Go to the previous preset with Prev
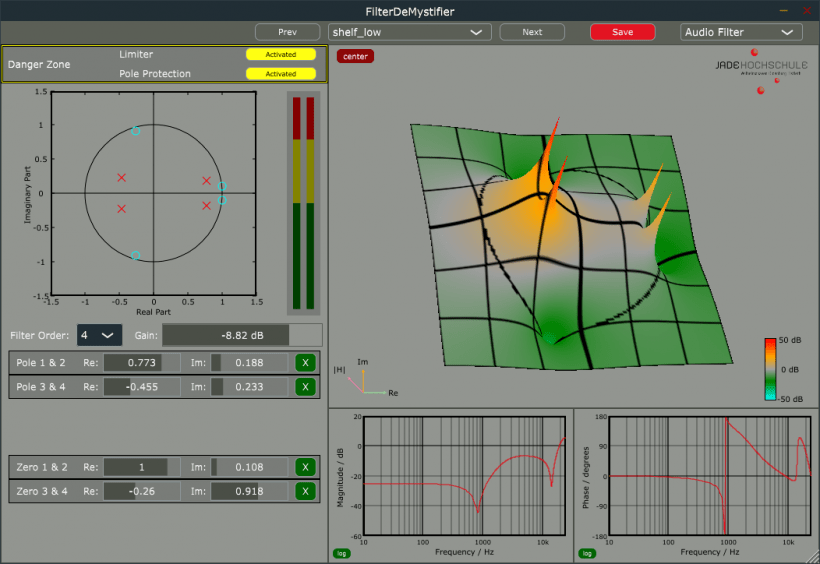 pos(287,32)
